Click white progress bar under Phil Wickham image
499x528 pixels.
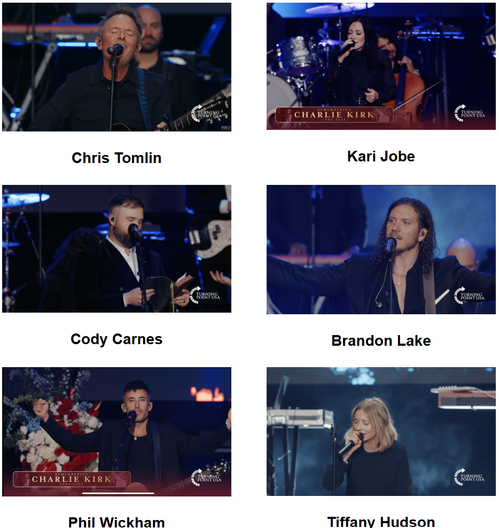(x=118, y=493)
